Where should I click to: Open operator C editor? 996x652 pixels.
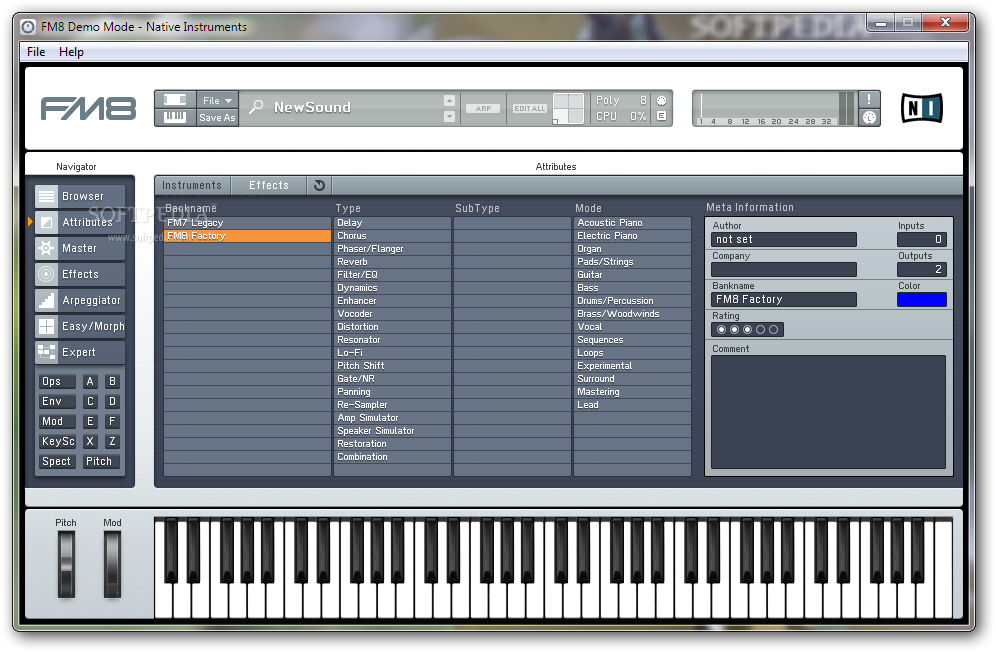[90, 402]
